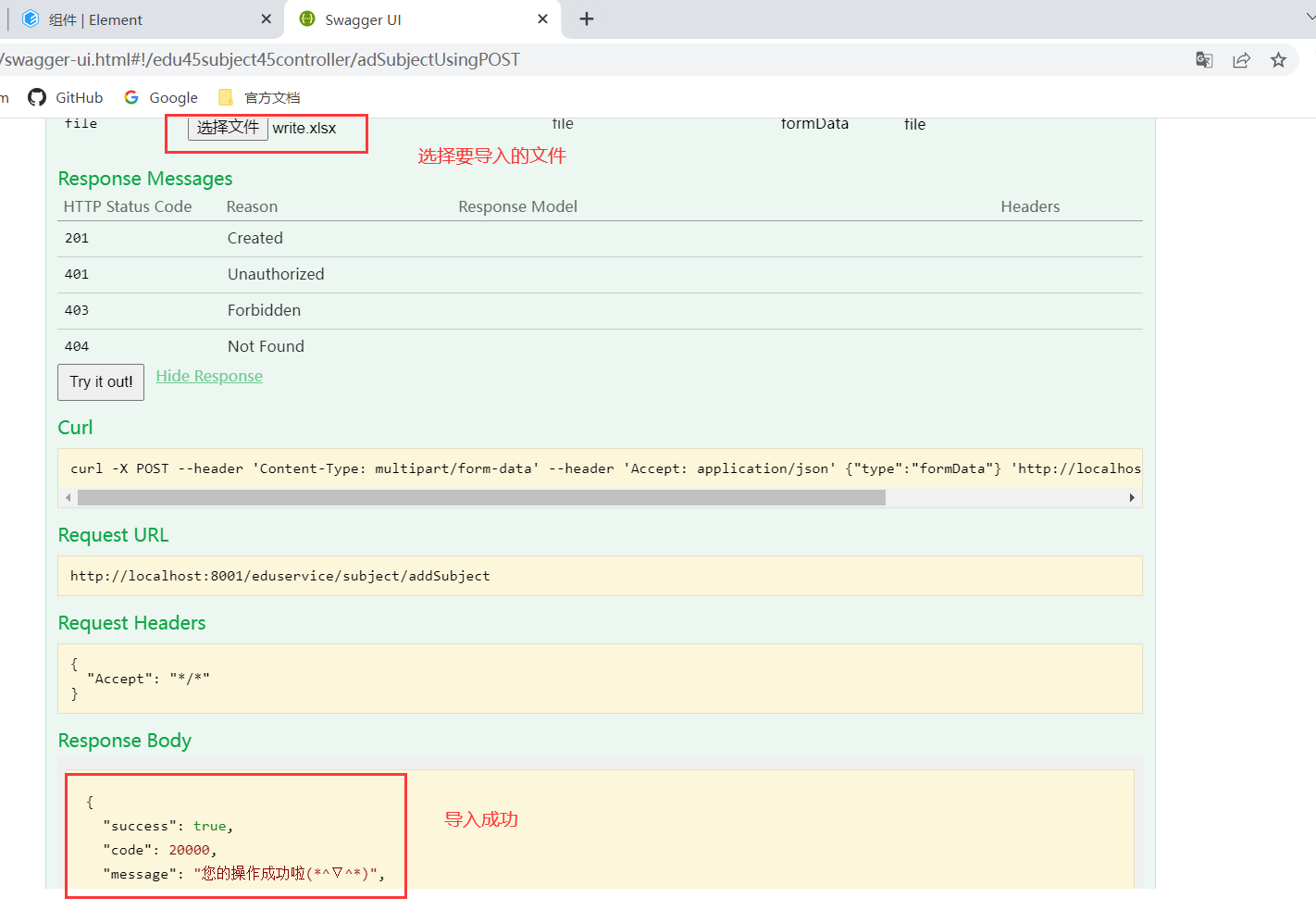This screenshot has width=1316, height=923.
Task: Click the Try it out! button
Action: click(101, 382)
